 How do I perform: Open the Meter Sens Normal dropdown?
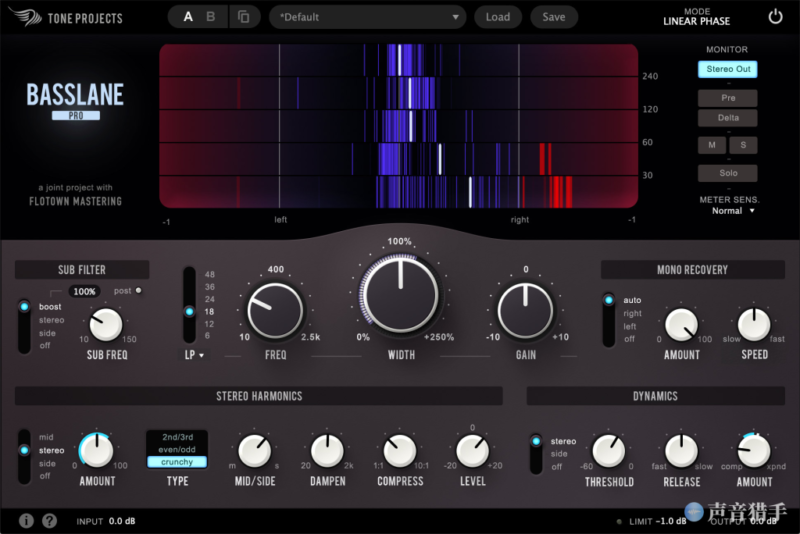tap(733, 211)
